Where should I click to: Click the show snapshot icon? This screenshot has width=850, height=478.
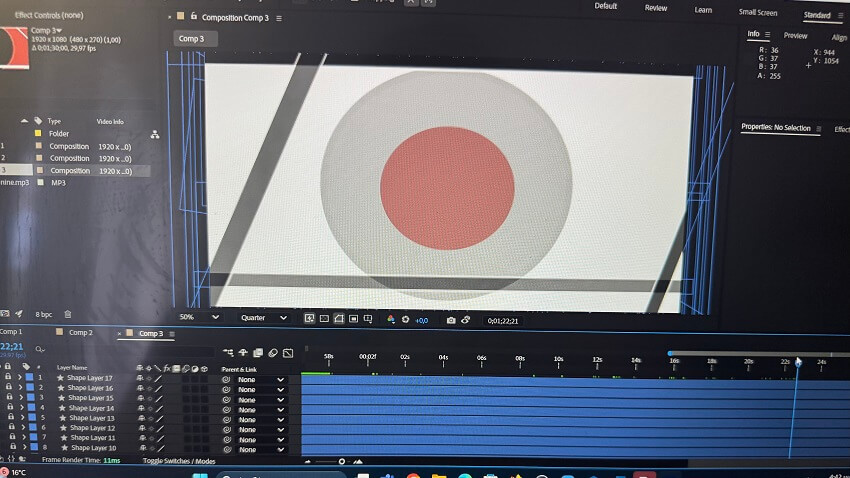pos(465,320)
